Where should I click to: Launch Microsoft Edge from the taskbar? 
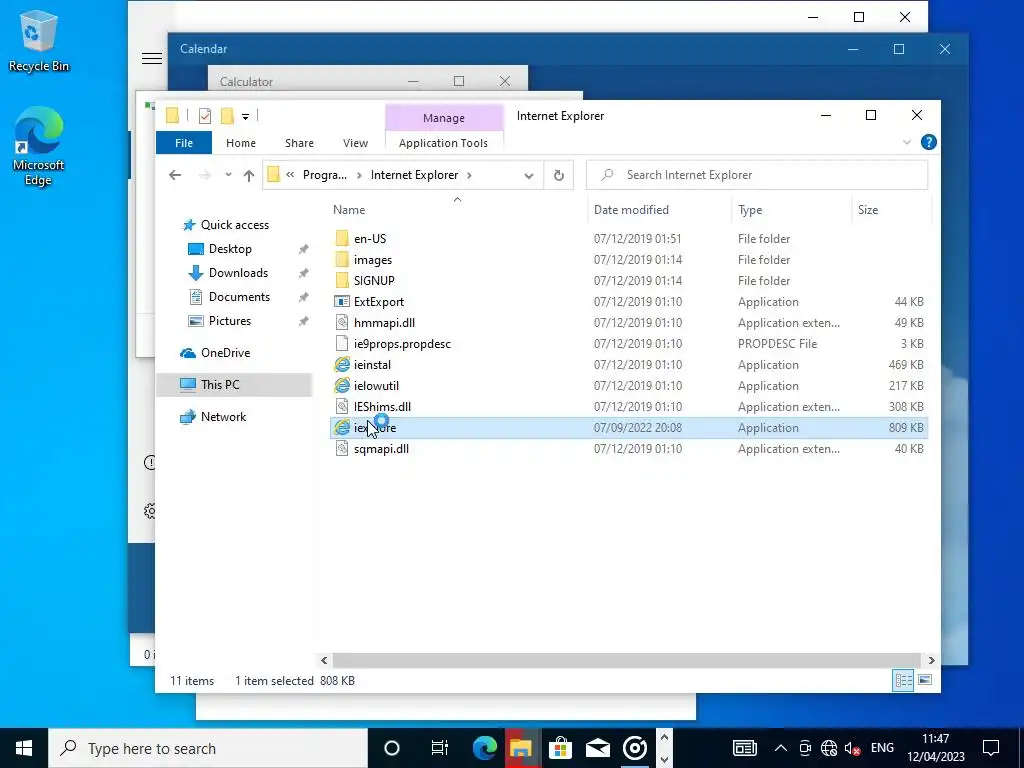[x=484, y=748]
